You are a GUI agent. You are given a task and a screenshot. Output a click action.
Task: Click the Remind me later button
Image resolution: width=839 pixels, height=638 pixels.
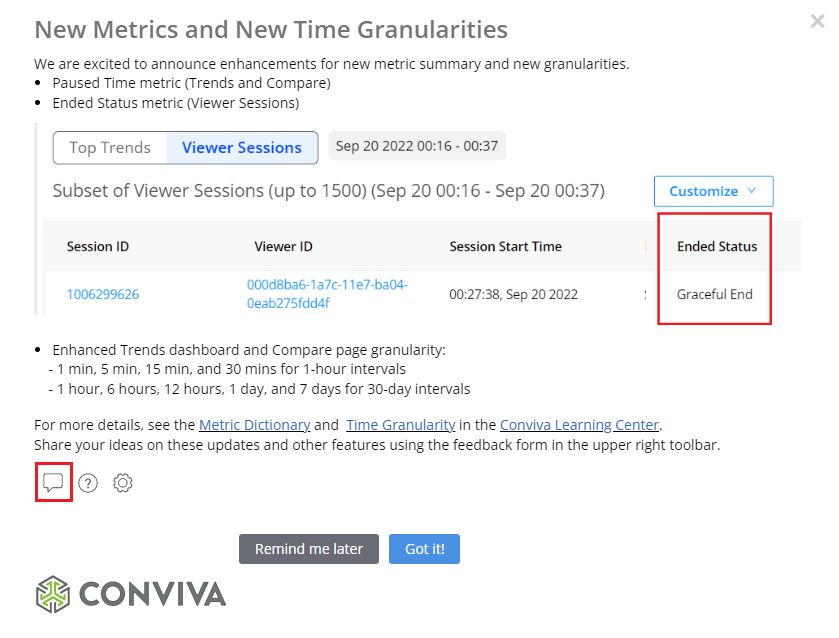point(309,549)
